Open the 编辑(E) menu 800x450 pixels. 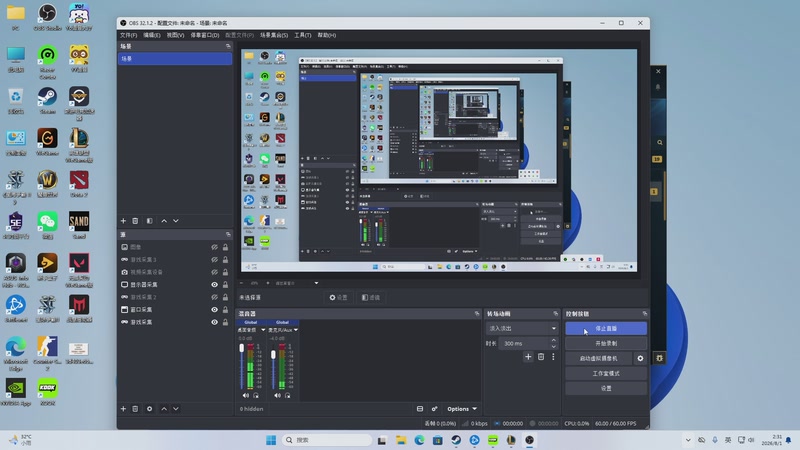click(152, 35)
